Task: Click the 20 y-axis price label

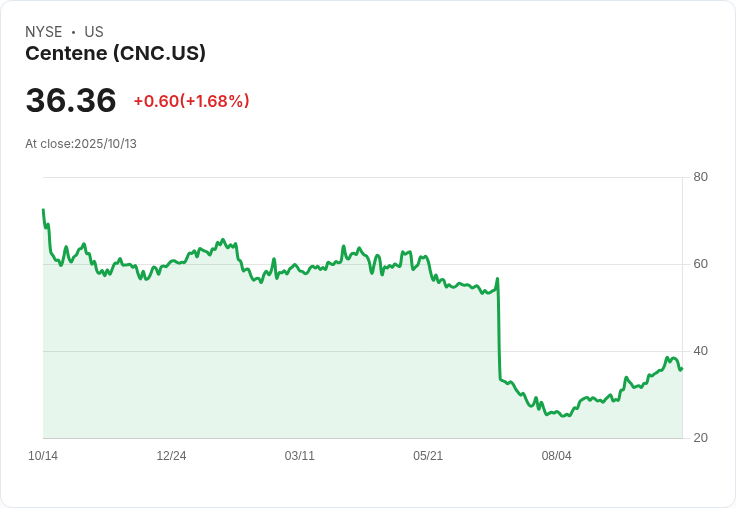Action: [x=700, y=438]
